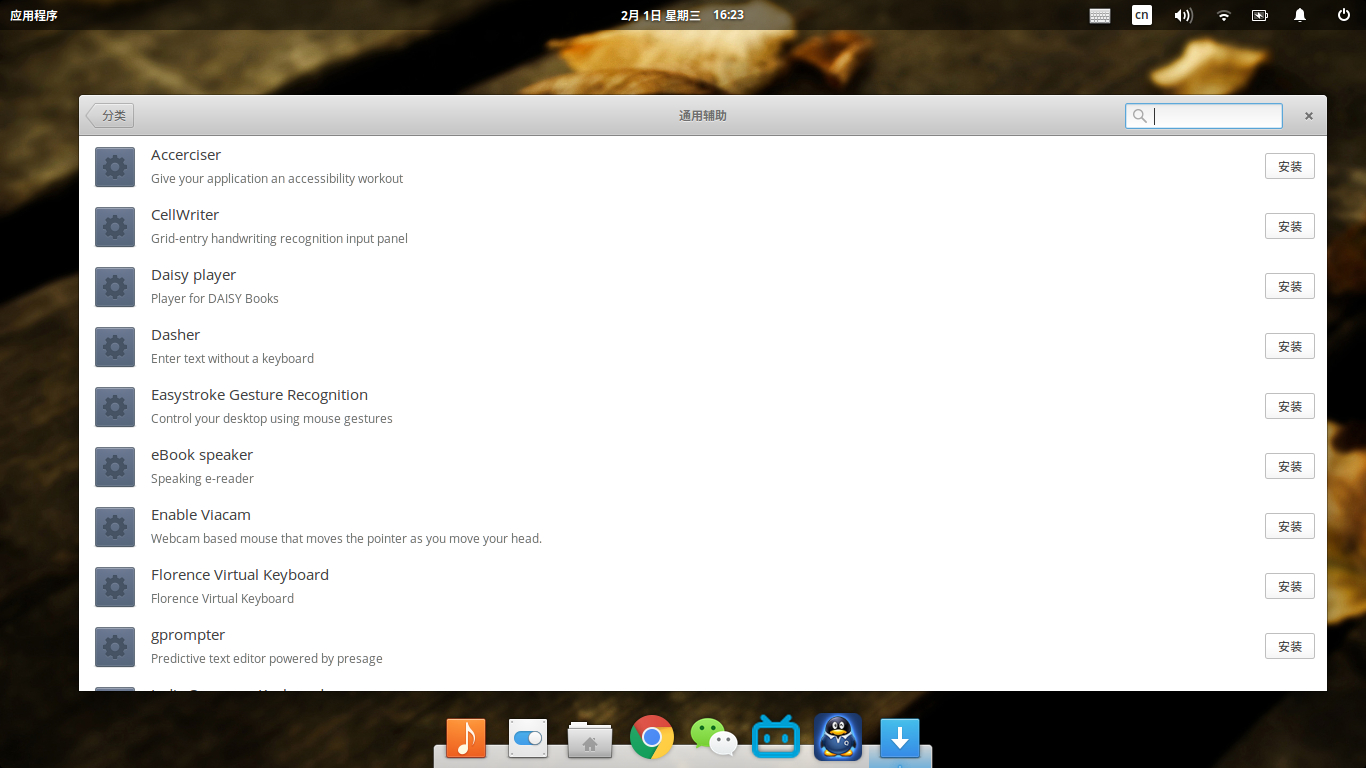
Task: Click the Enable Viacam app icon
Action: [115, 527]
